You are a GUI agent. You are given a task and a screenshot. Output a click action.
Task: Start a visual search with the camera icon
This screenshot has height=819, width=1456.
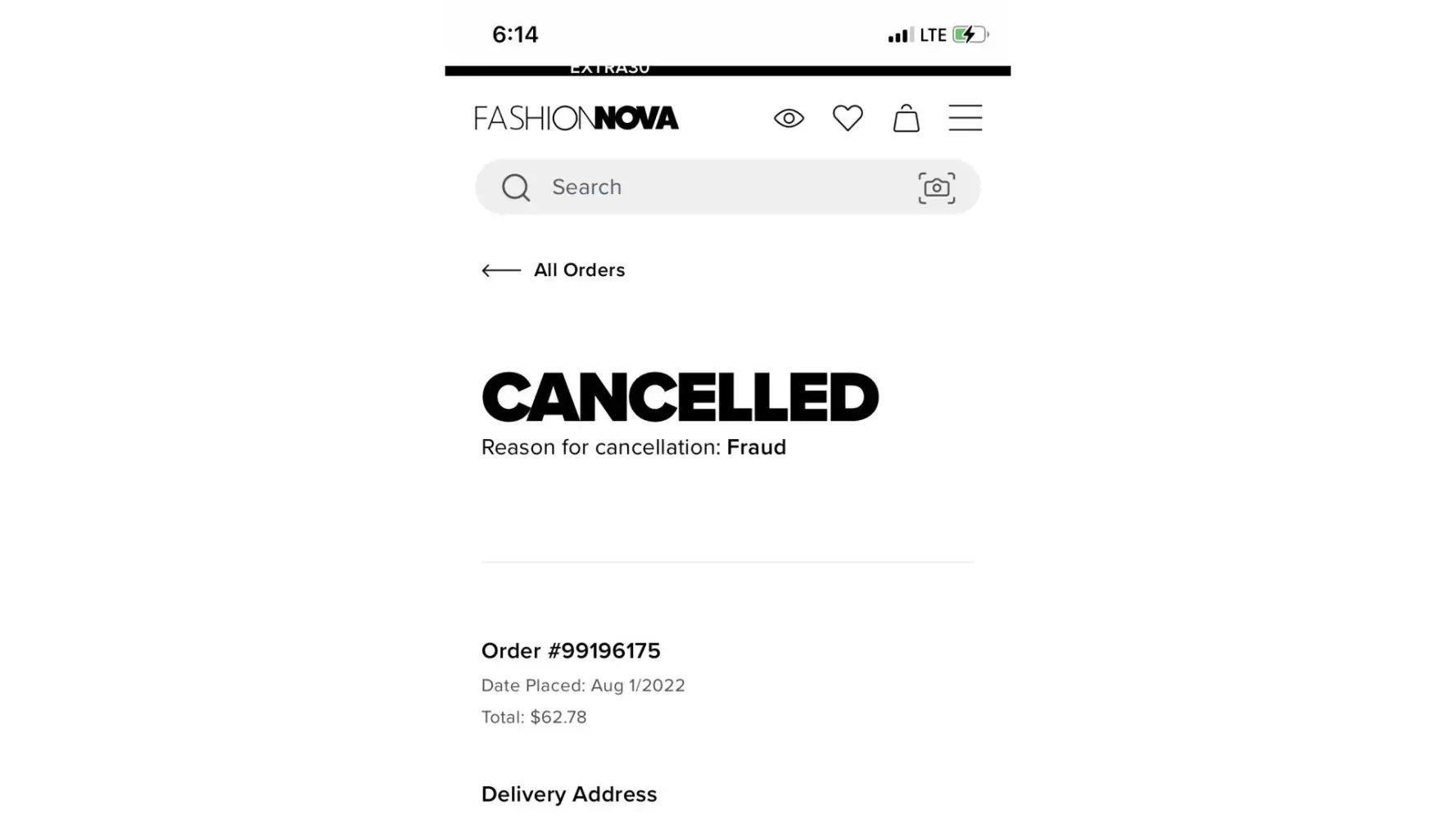coord(936,188)
